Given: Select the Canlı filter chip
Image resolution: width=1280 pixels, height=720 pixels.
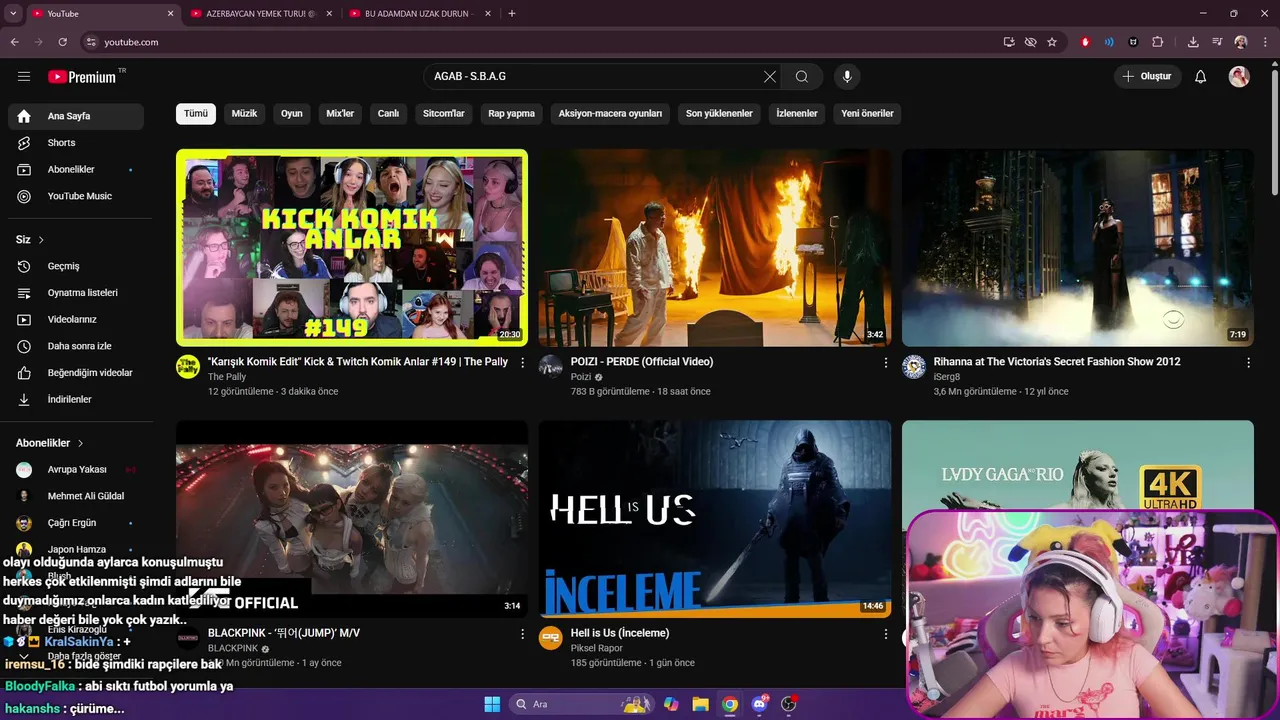Looking at the screenshot, I should tap(388, 113).
